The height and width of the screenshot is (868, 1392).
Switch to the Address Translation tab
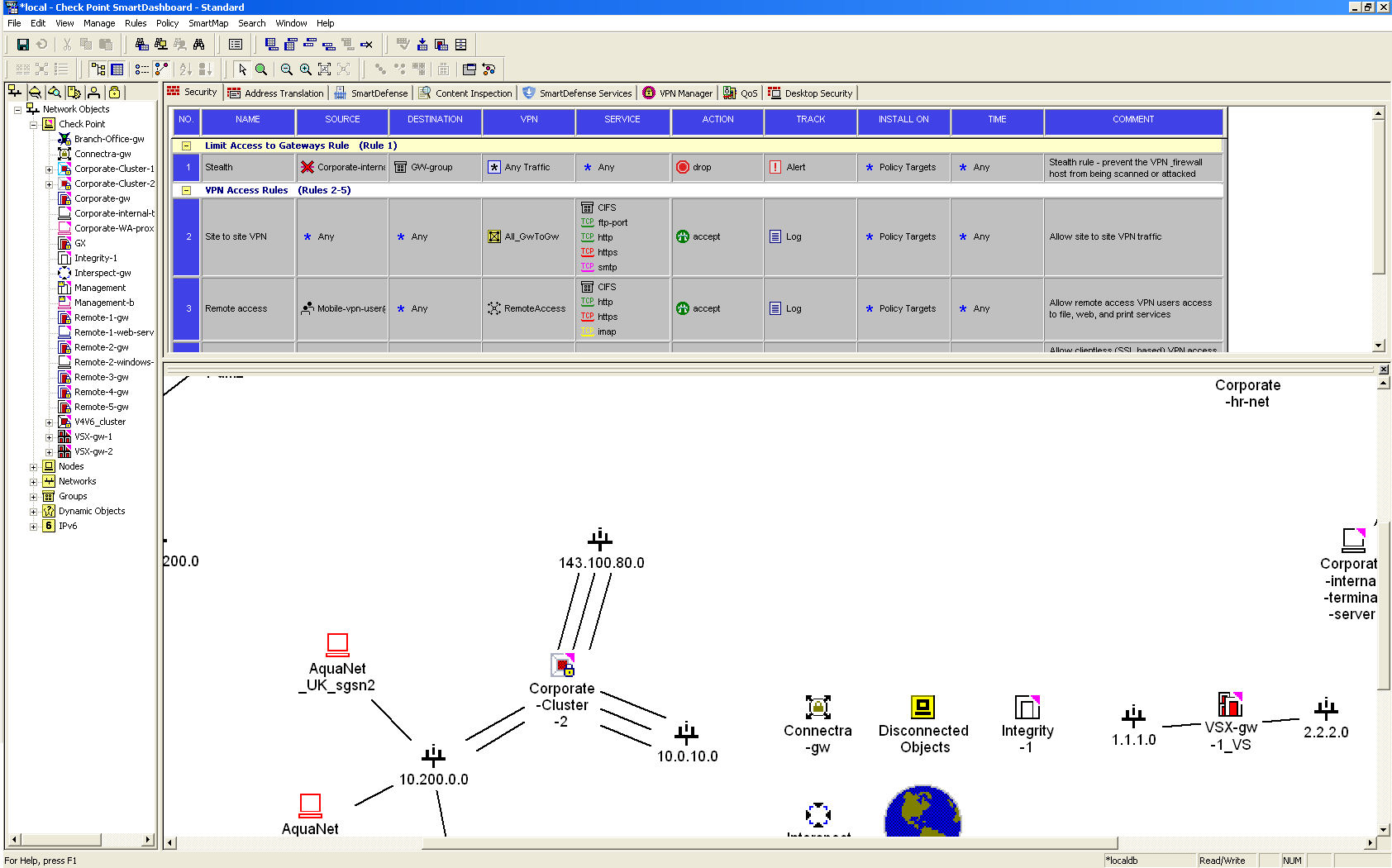tap(276, 93)
